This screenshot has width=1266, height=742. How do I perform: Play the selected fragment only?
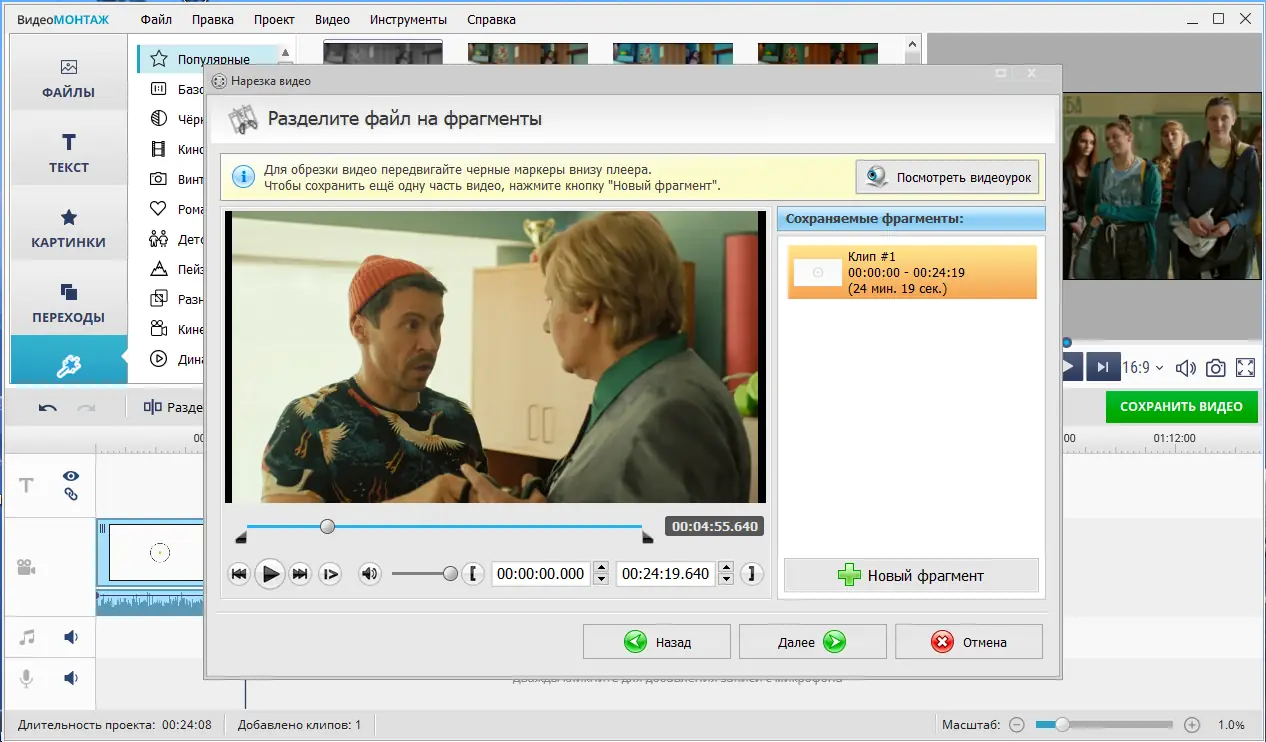point(330,574)
